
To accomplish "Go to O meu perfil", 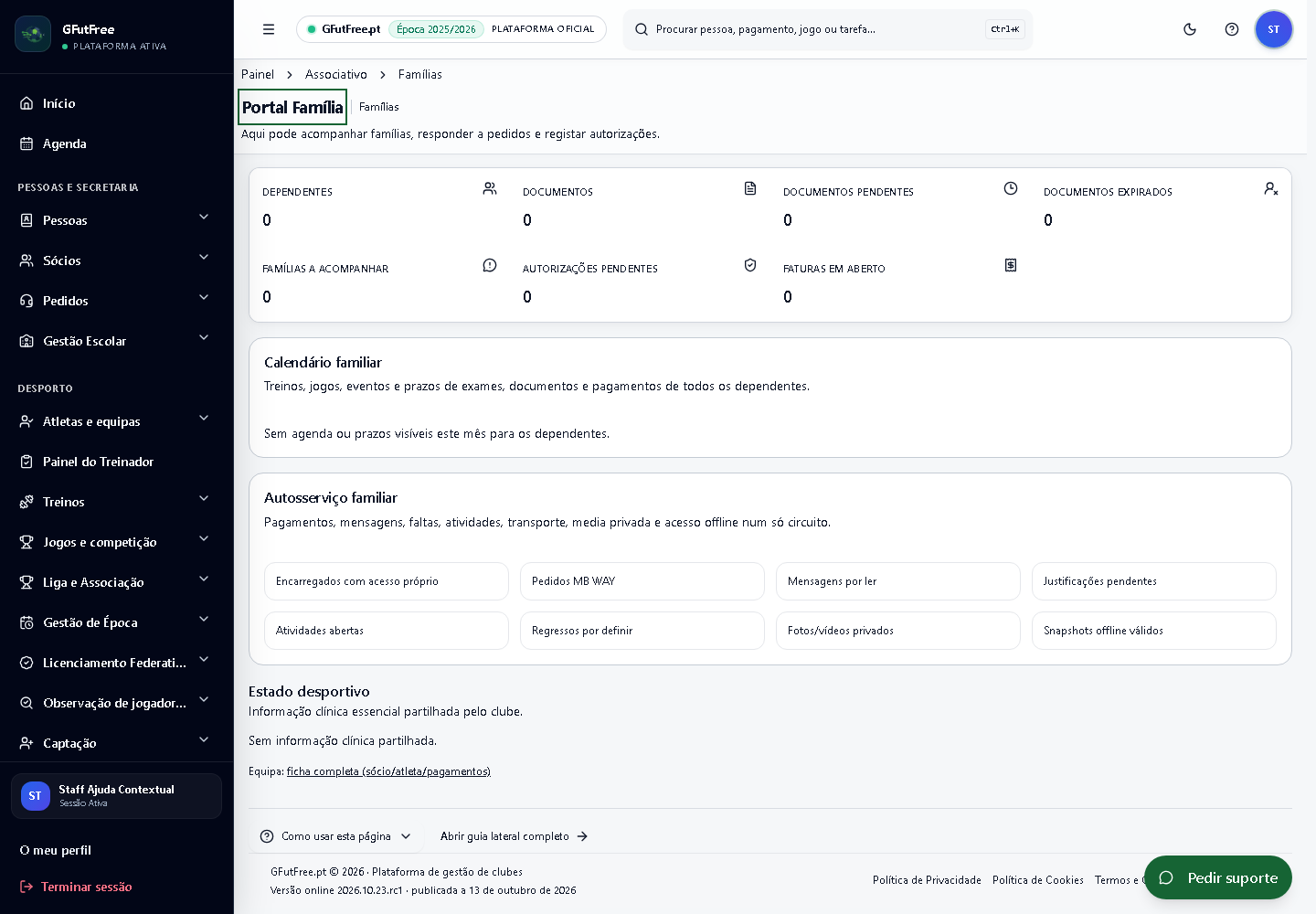I will pos(56,850).
